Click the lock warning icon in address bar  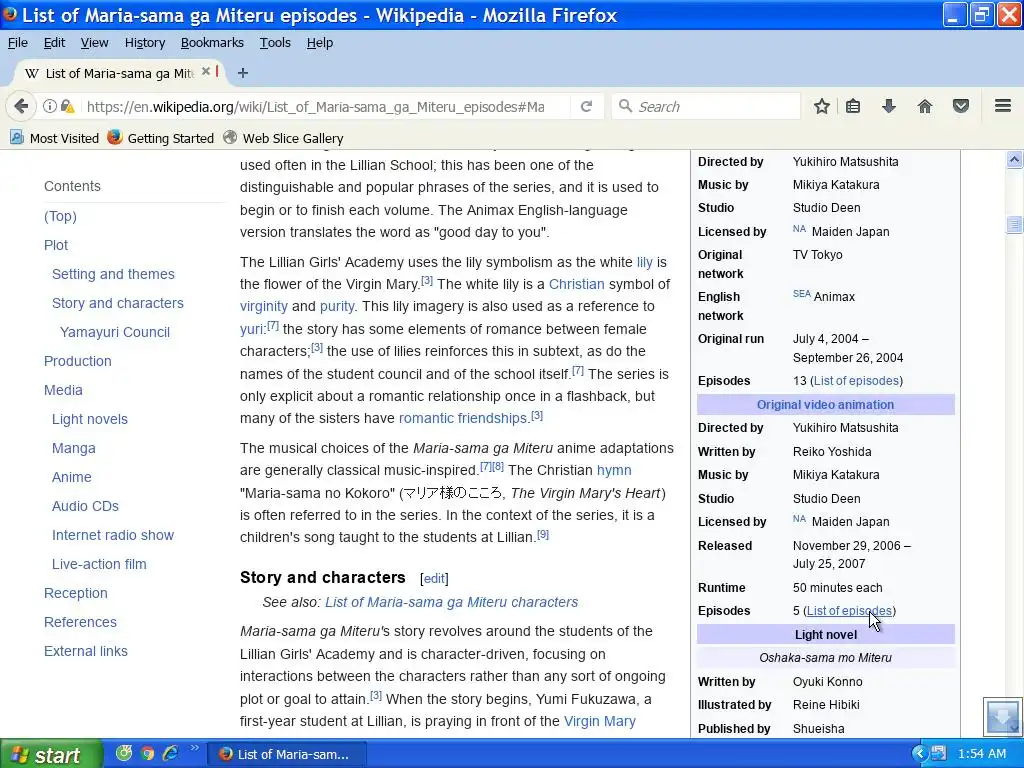67,106
